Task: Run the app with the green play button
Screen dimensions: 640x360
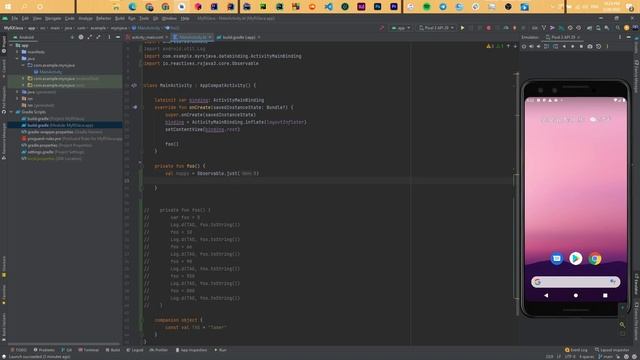Action: [x=462, y=28]
